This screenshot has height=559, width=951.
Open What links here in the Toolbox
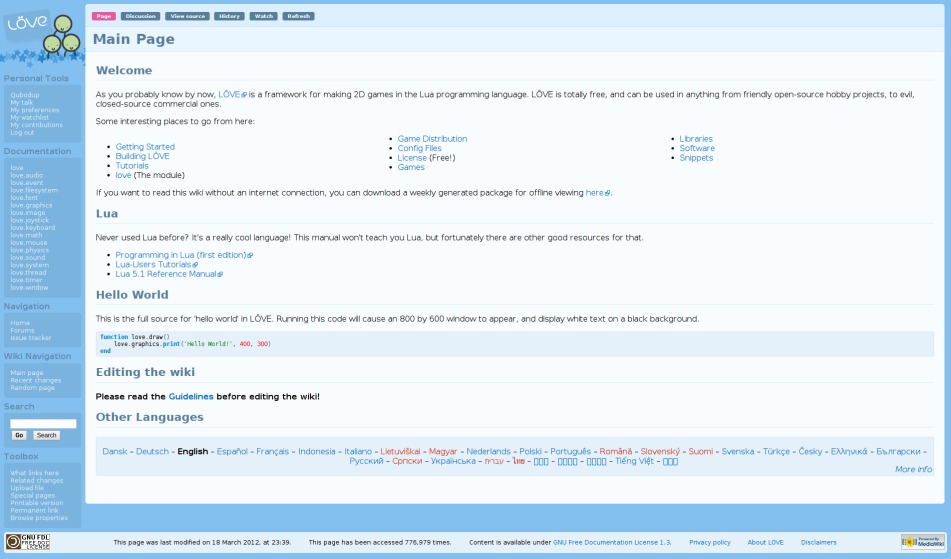[x=35, y=473]
